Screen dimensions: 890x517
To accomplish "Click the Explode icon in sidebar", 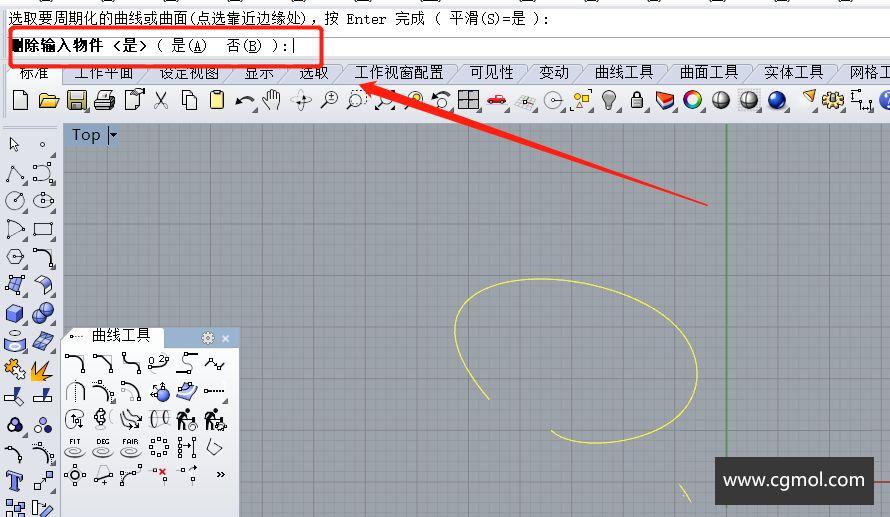I will pos(42,371).
